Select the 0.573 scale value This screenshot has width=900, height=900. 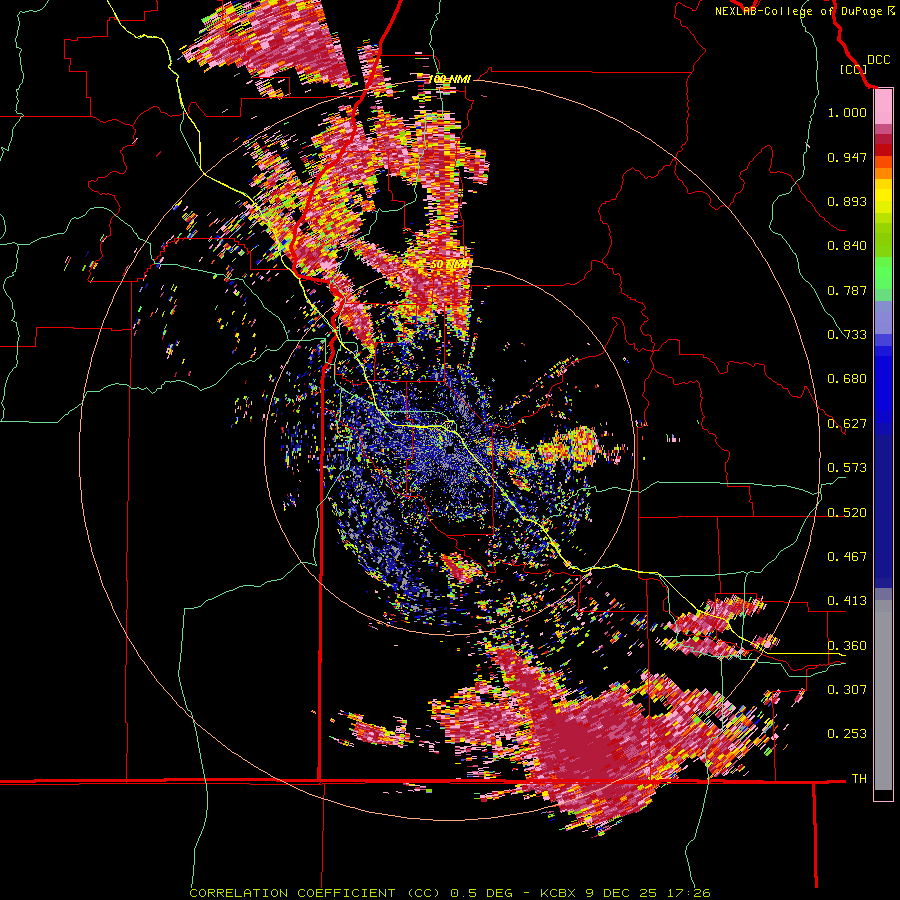(x=847, y=468)
